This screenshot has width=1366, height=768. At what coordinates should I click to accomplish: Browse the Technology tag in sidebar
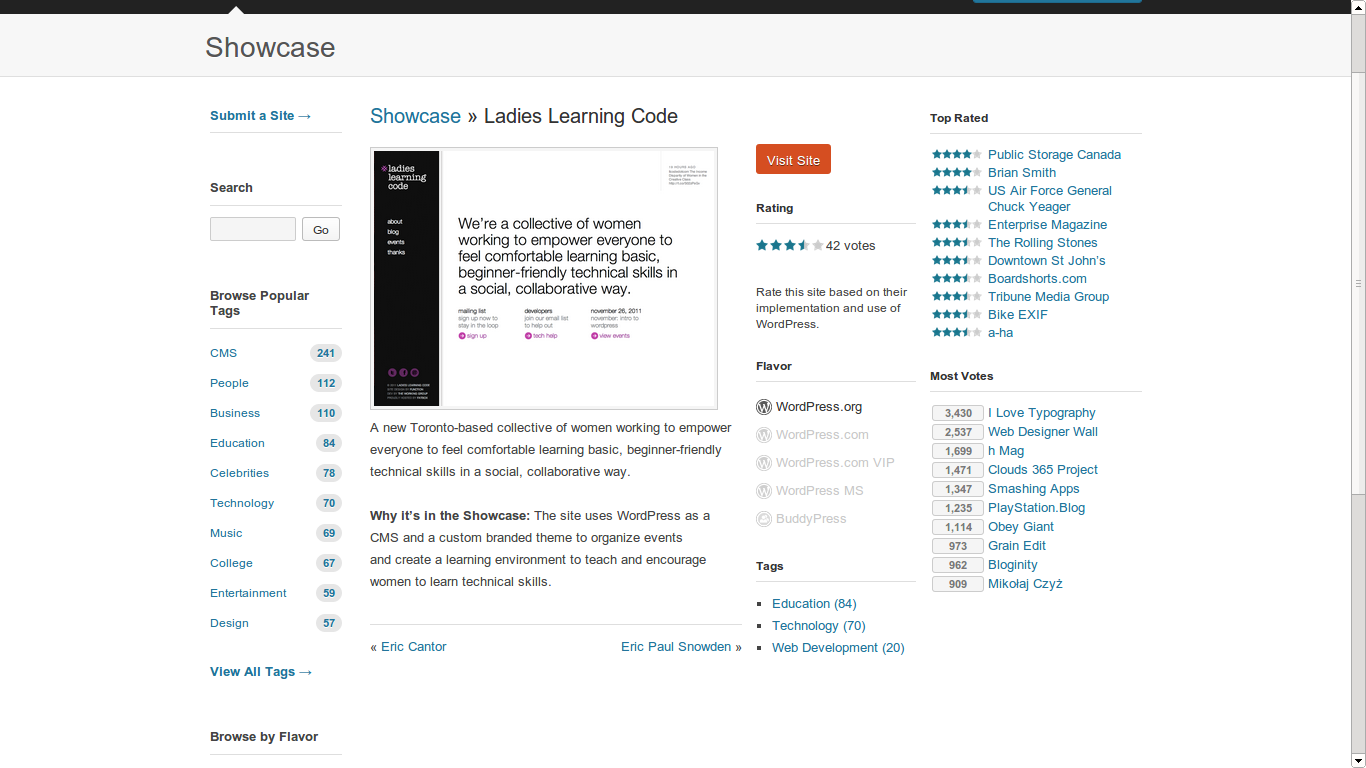[242, 503]
